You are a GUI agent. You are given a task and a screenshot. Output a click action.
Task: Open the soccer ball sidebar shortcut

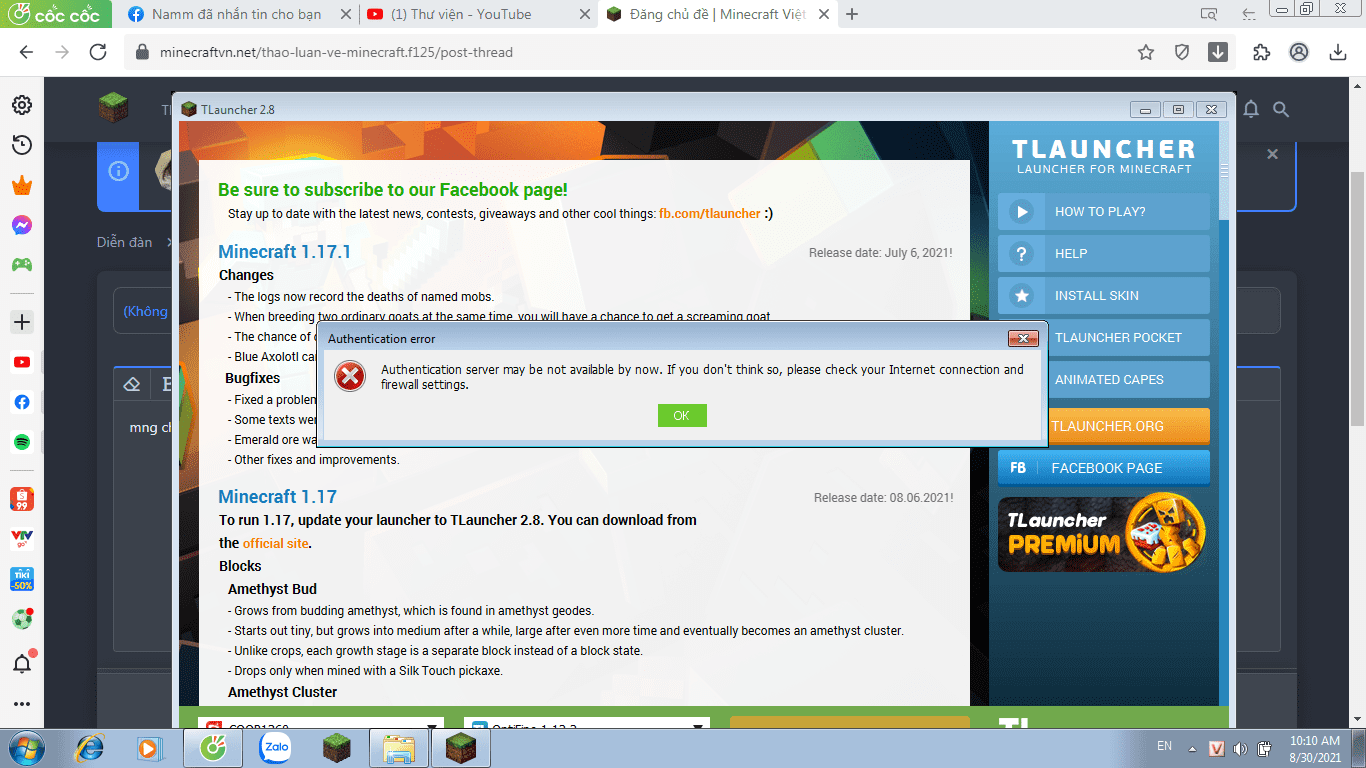(x=21, y=618)
